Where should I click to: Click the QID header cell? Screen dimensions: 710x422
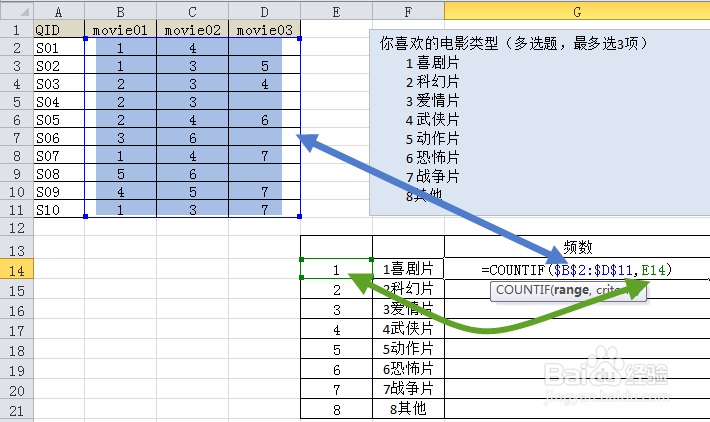(x=59, y=29)
